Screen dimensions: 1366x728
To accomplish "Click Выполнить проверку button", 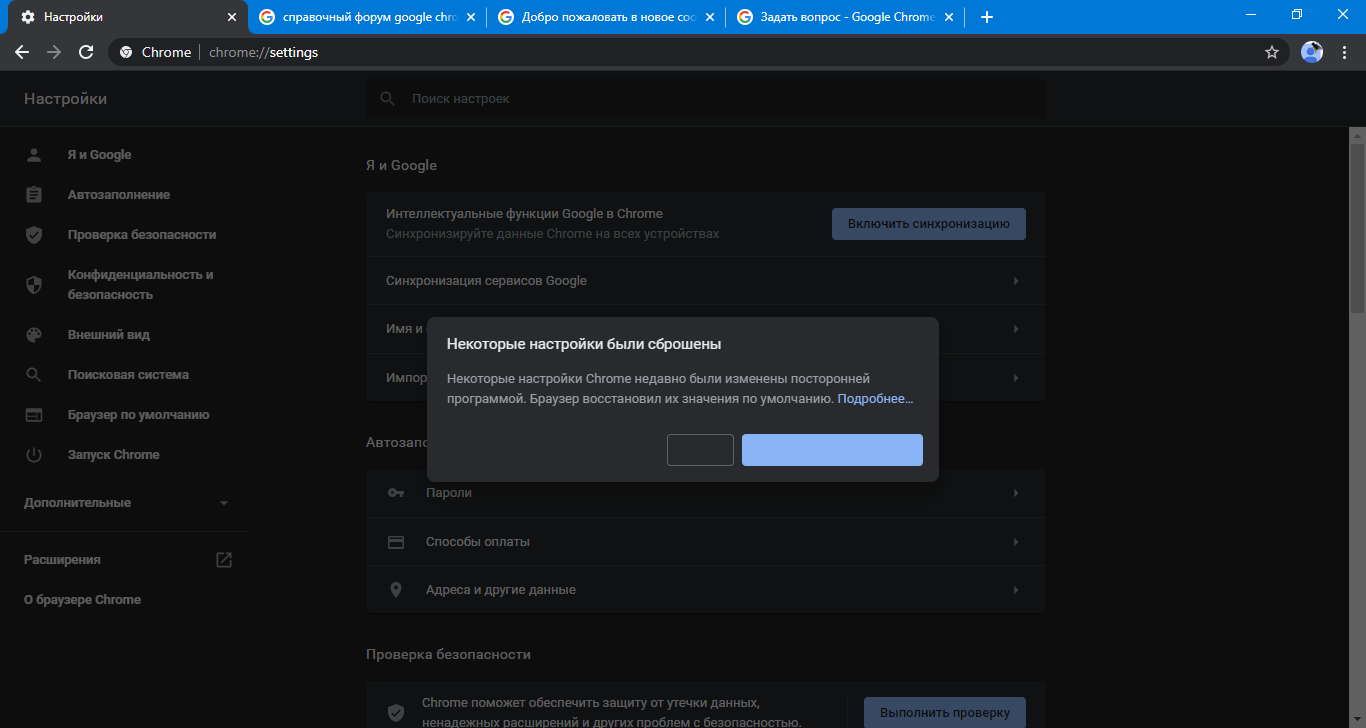I will click(945, 713).
